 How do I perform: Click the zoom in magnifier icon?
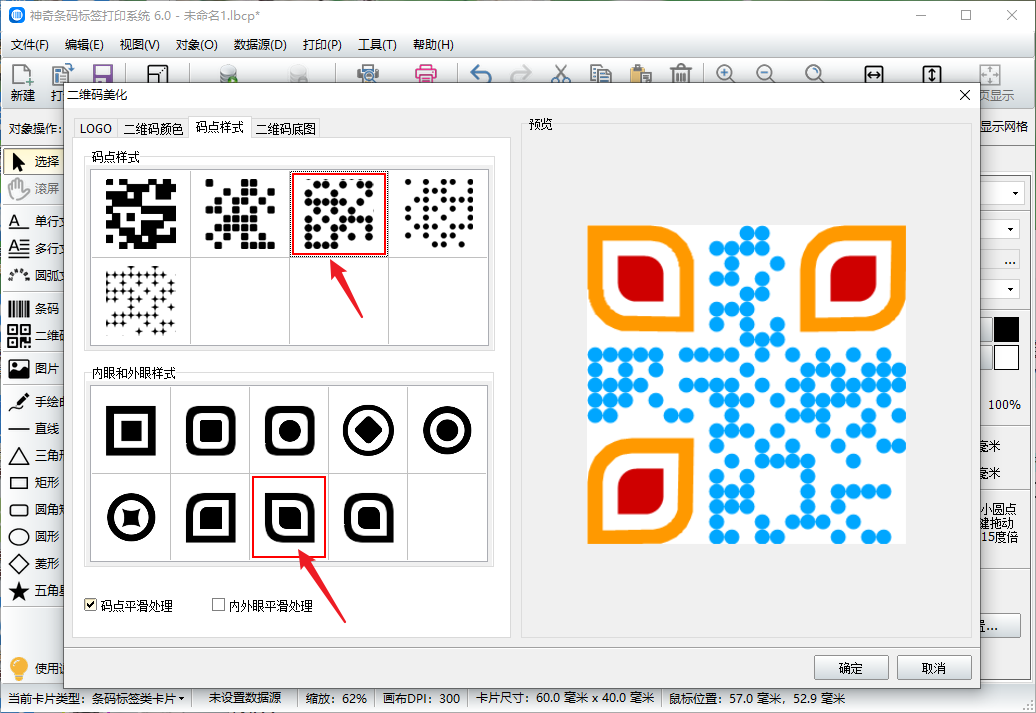click(725, 73)
